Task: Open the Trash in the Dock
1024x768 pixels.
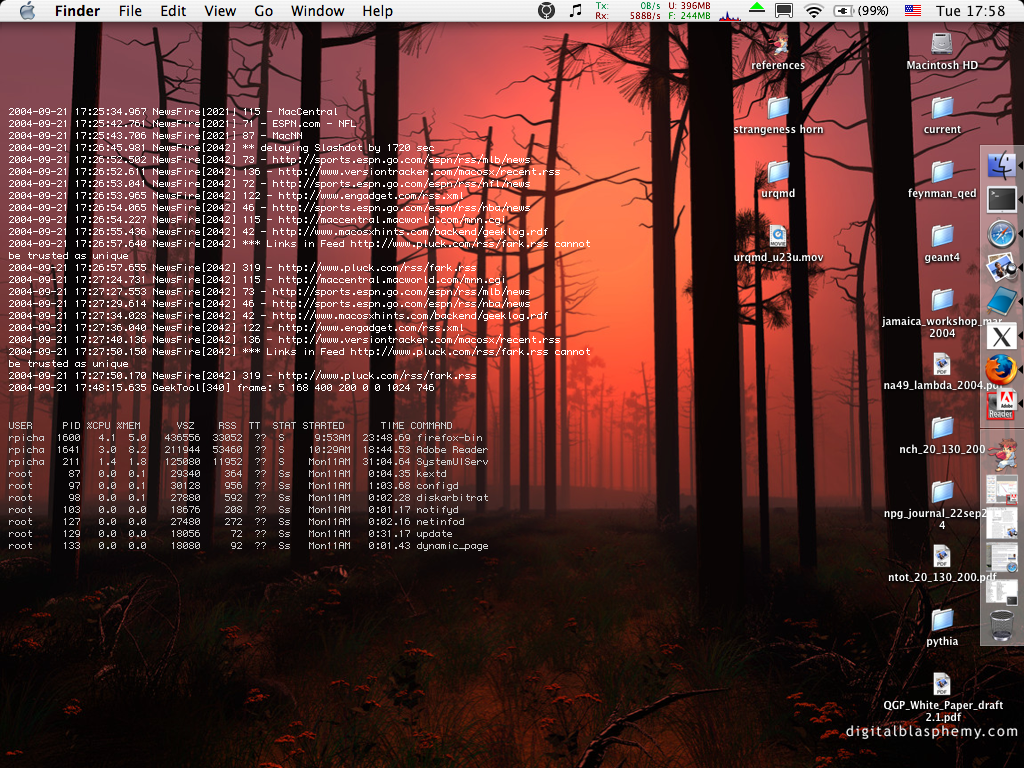Action: pos(1001,626)
